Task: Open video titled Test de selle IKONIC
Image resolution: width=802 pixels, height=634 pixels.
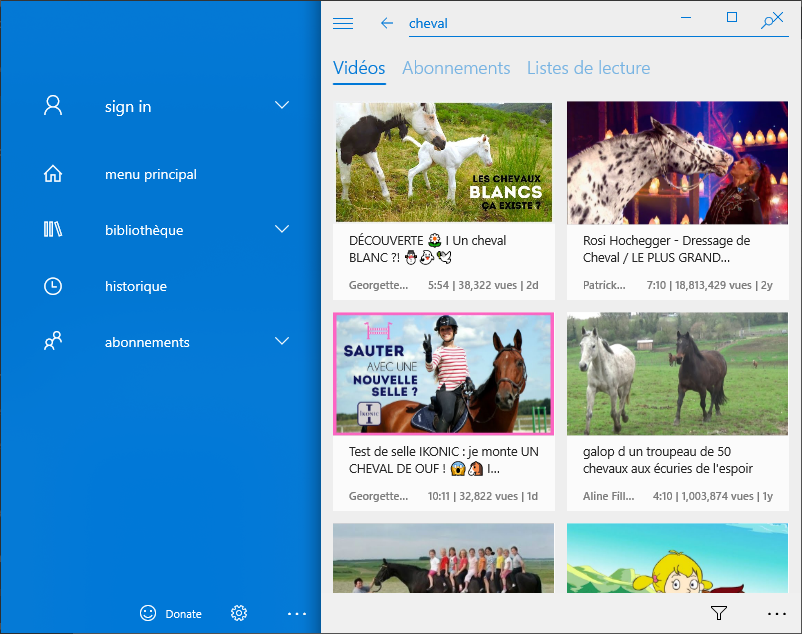Action: [443, 460]
